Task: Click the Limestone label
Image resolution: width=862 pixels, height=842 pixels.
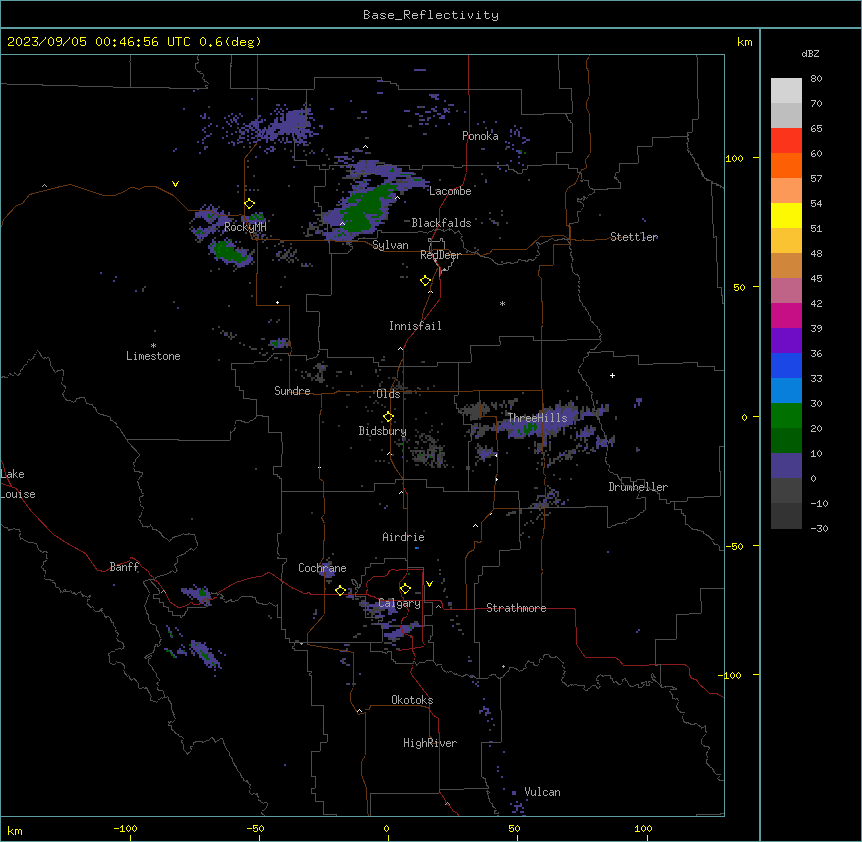Action: coord(153,356)
